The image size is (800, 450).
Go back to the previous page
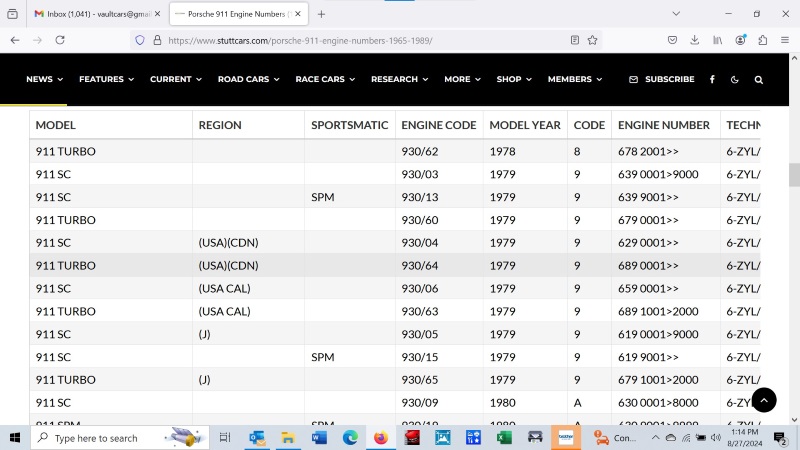[x=15, y=40]
